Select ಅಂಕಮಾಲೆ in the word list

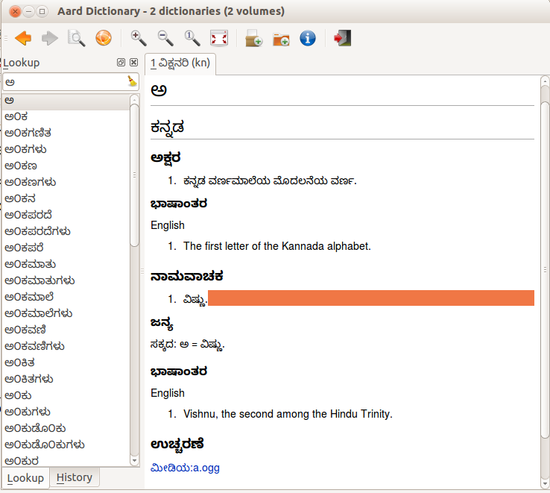pos(66,297)
